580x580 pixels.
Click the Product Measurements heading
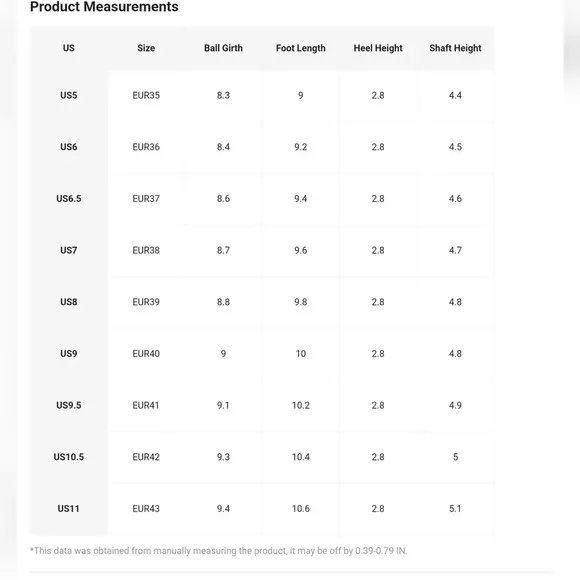pyautogui.click(x=104, y=7)
